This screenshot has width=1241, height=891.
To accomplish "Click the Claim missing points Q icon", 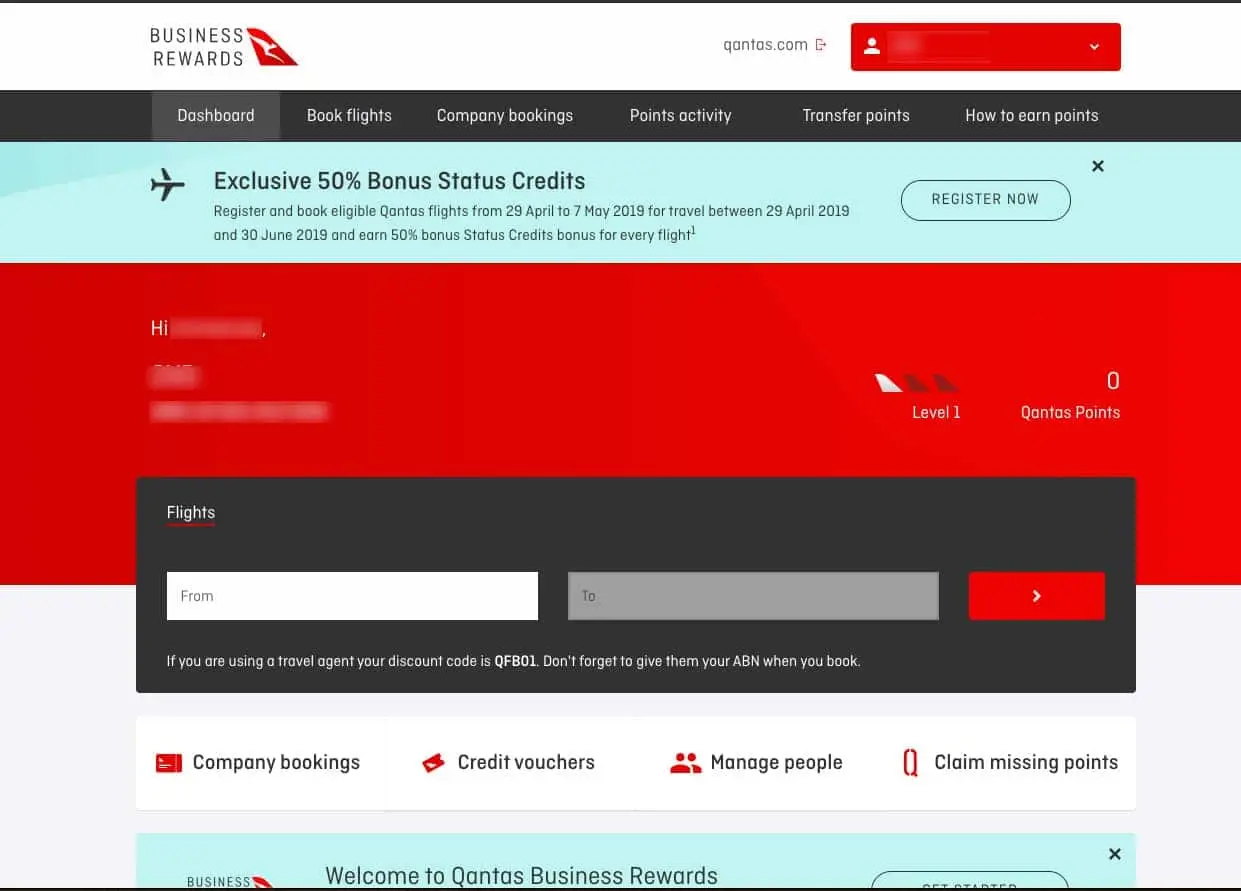I will [x=910, y=764].
